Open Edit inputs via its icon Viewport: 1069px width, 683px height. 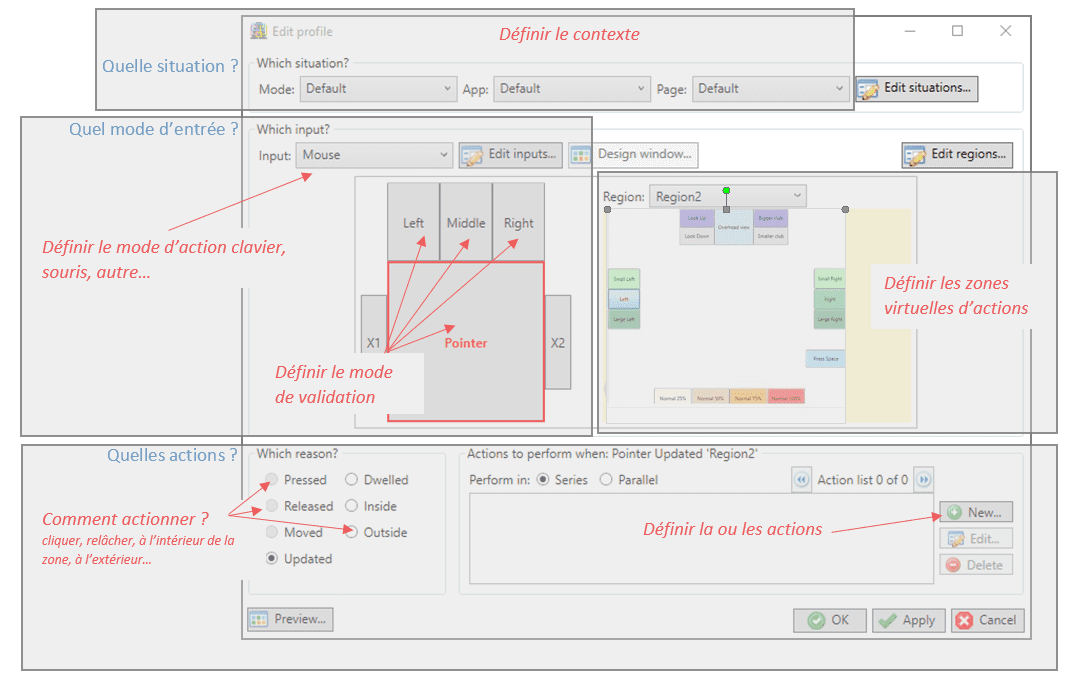click(472, 155)
